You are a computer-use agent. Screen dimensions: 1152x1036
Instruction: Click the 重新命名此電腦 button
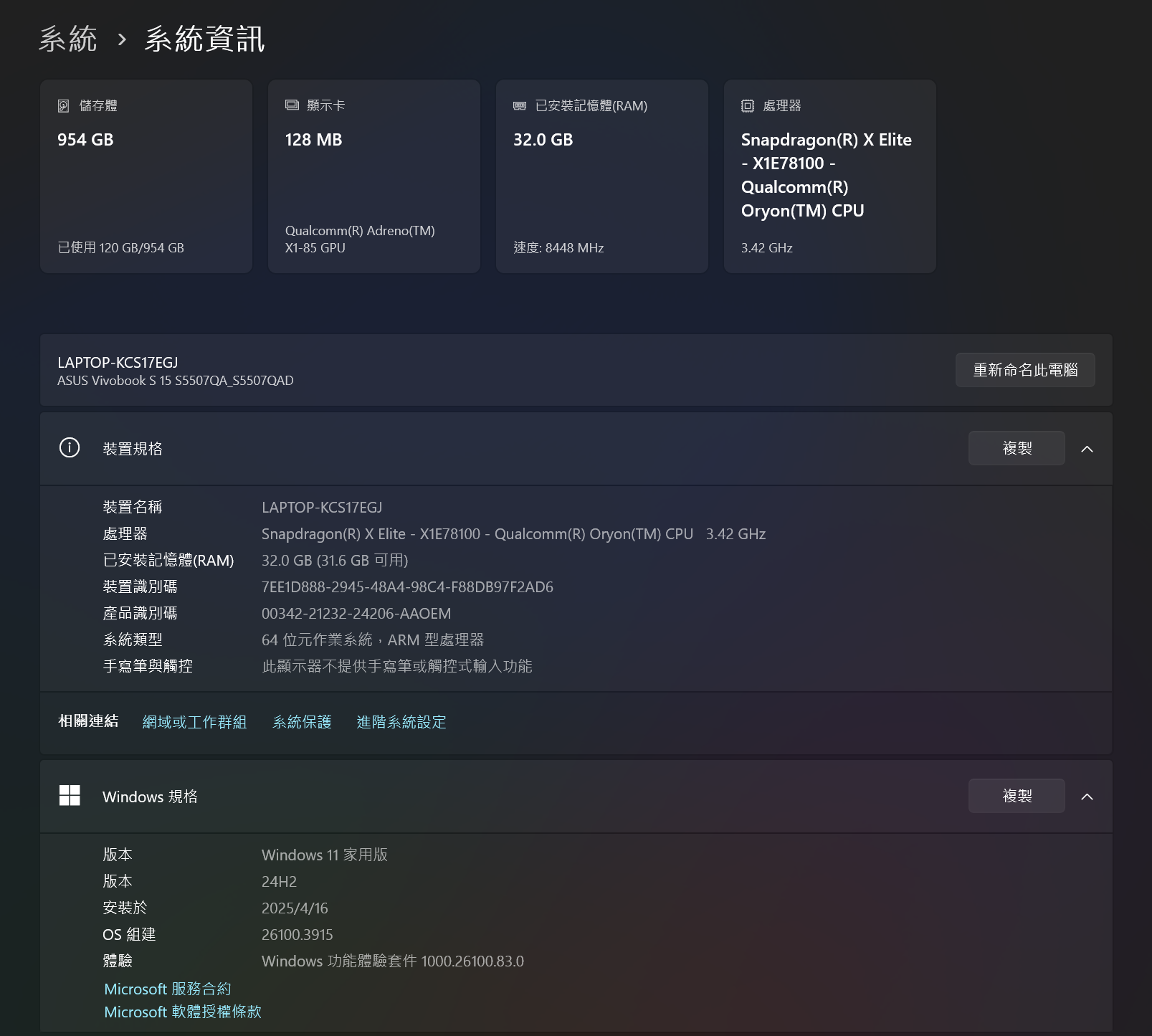[1025, 370]
